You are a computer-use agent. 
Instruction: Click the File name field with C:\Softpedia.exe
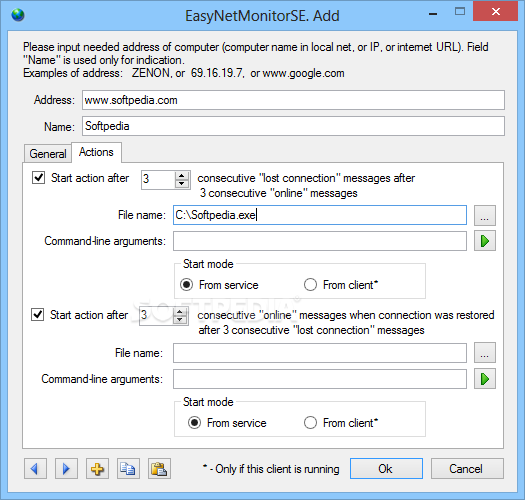320,215
